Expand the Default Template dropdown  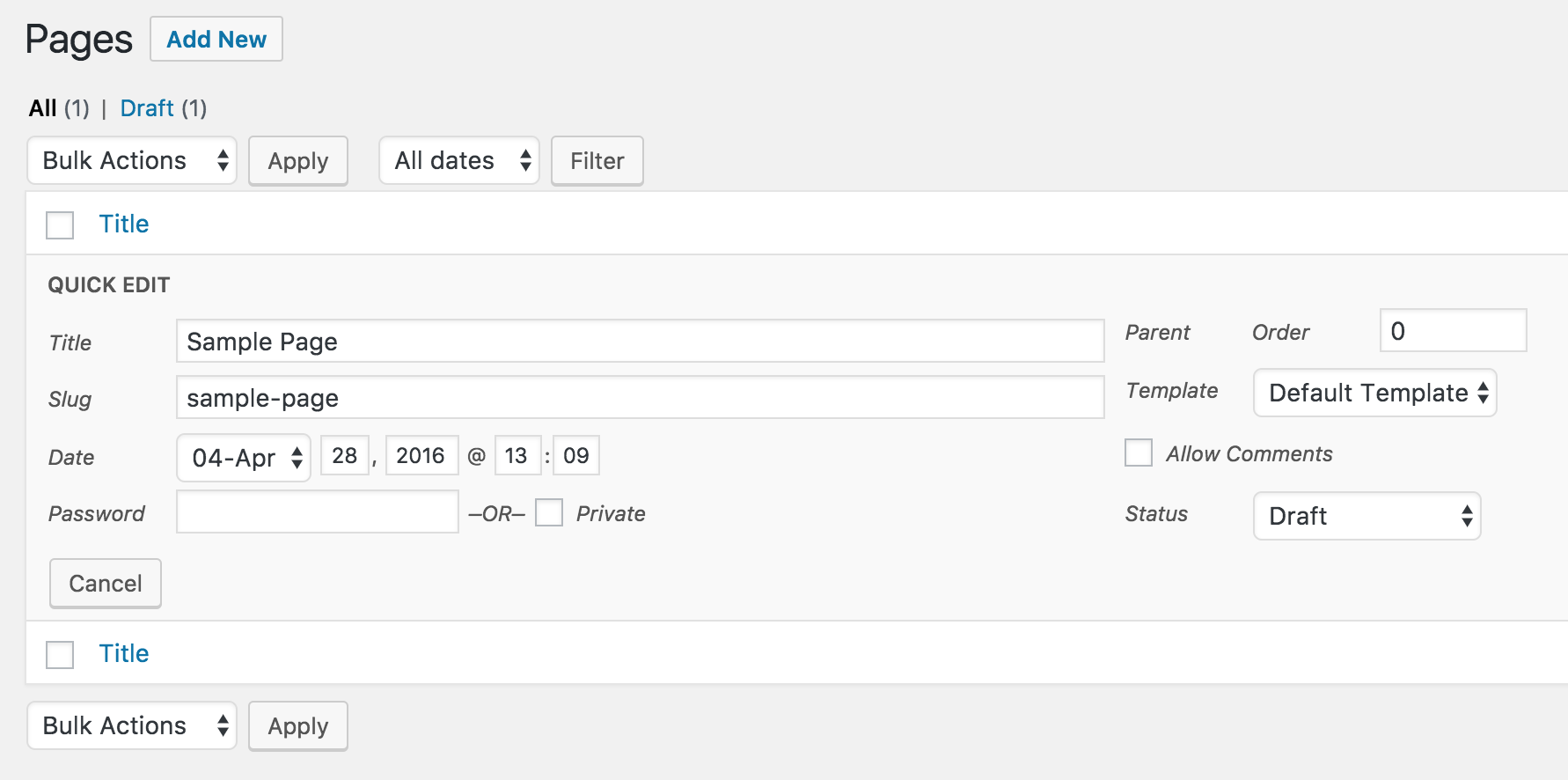[x=1375, y=393]
